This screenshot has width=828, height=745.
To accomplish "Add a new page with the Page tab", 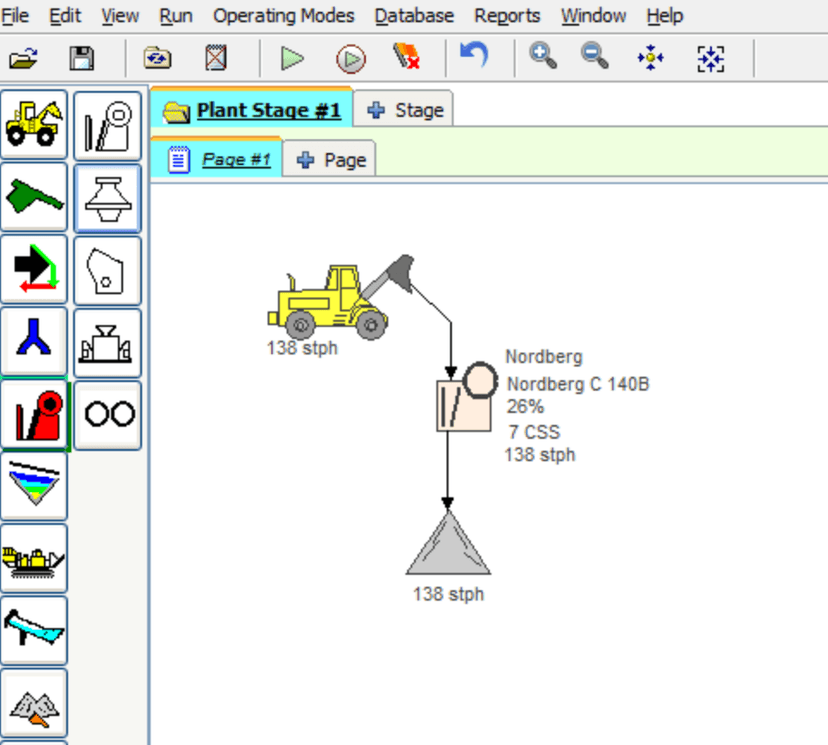I will (x=332, y=160).
